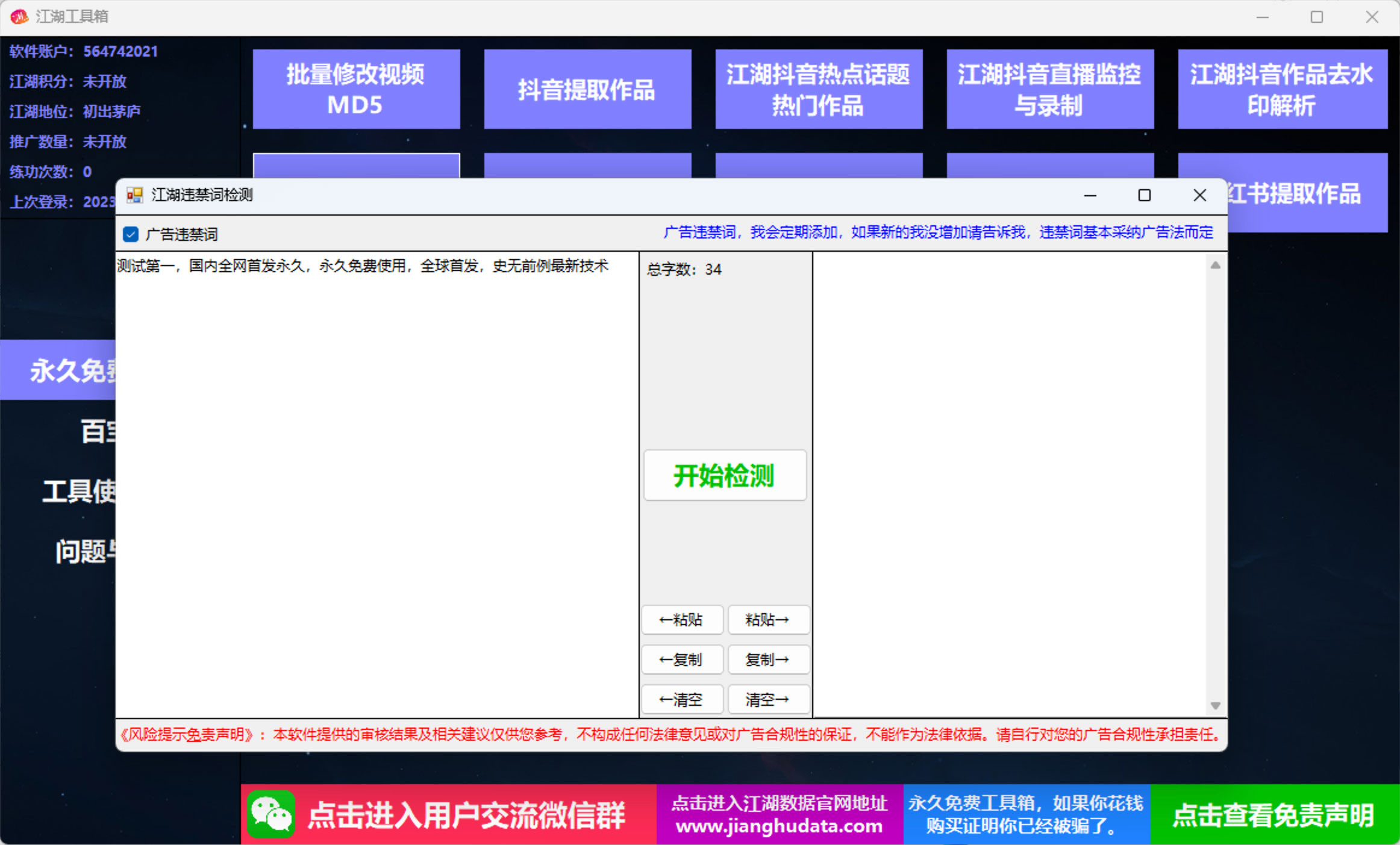1400x845 pixels.
Task: Click the 复制→ button
Action: point(769,659)
